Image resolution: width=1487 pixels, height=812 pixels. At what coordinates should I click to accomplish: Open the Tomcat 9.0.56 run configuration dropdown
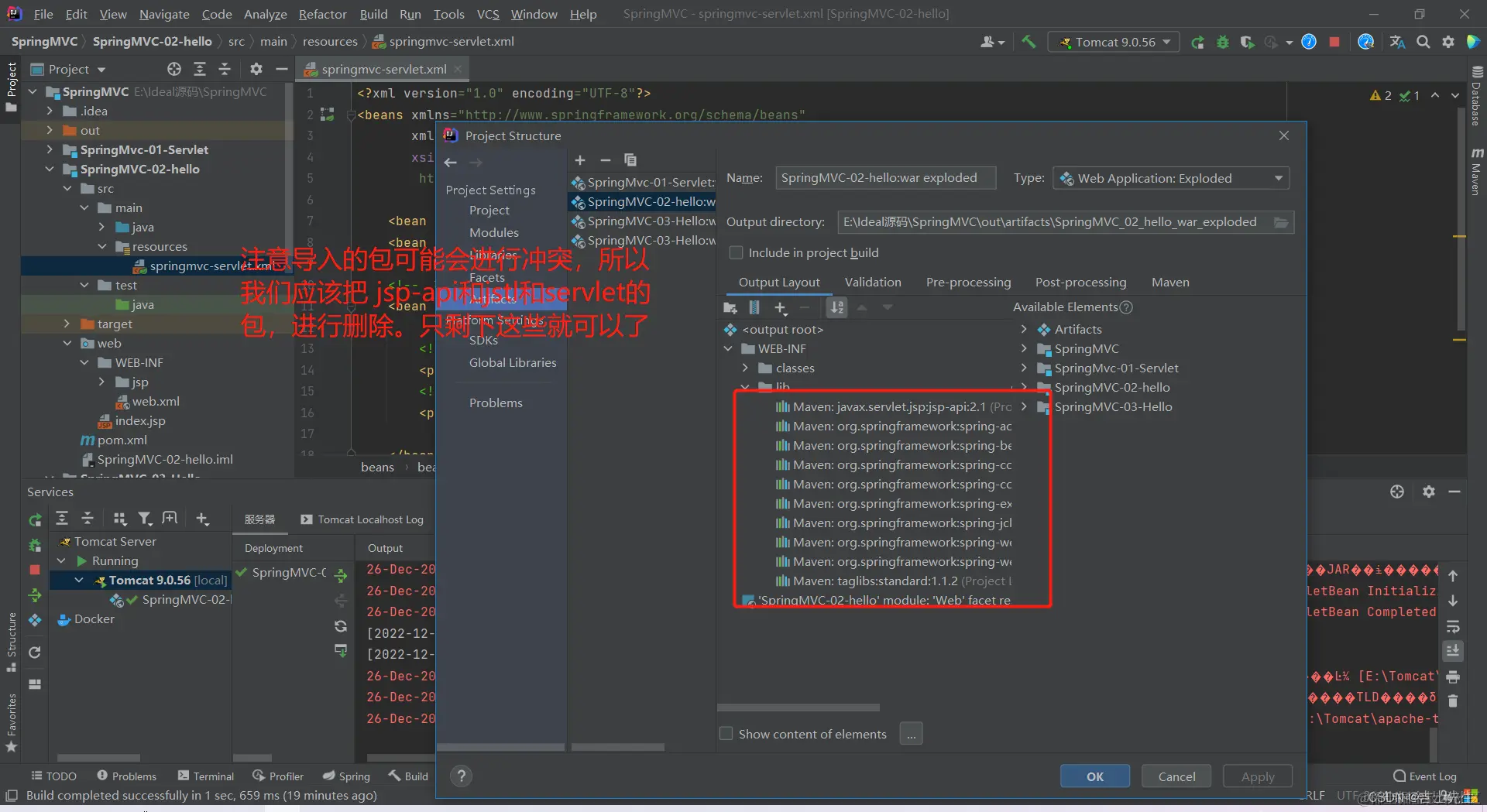tap(1114, 42)
